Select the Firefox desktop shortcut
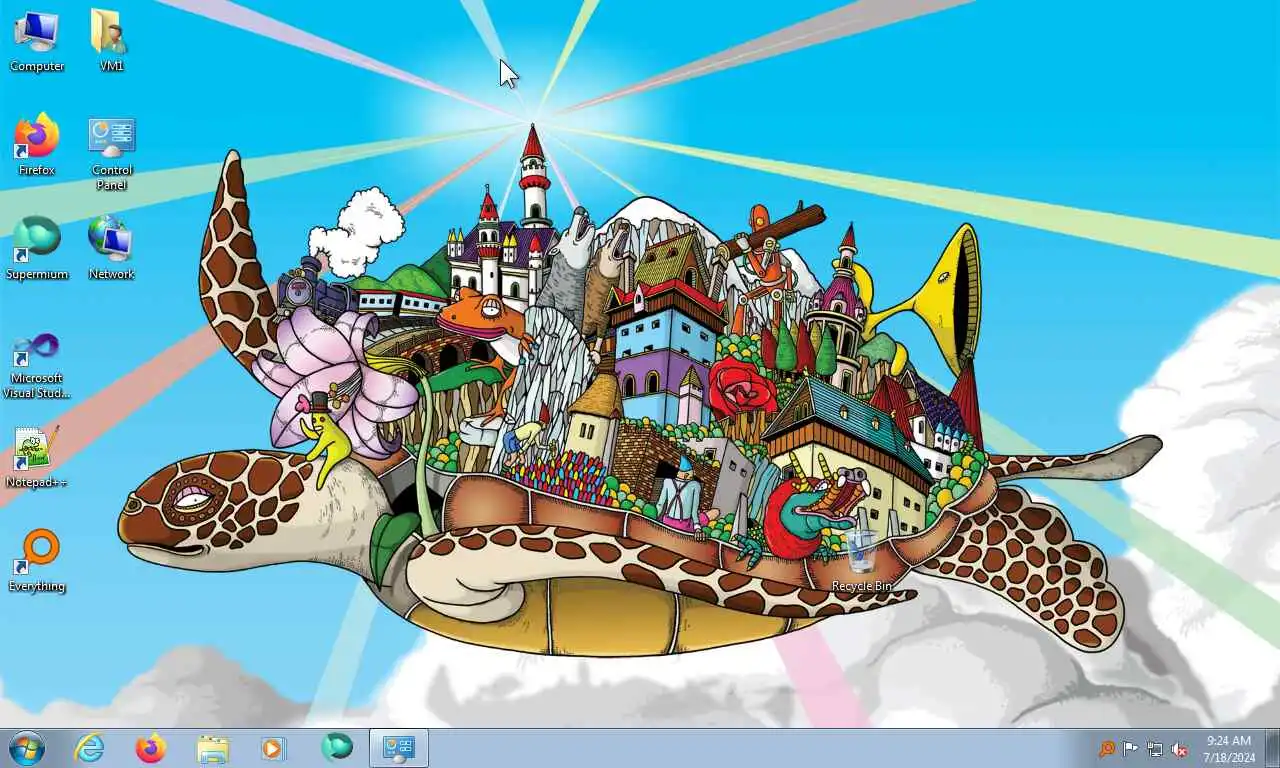This screenshot has width=1280, height=768. point(37,144)
